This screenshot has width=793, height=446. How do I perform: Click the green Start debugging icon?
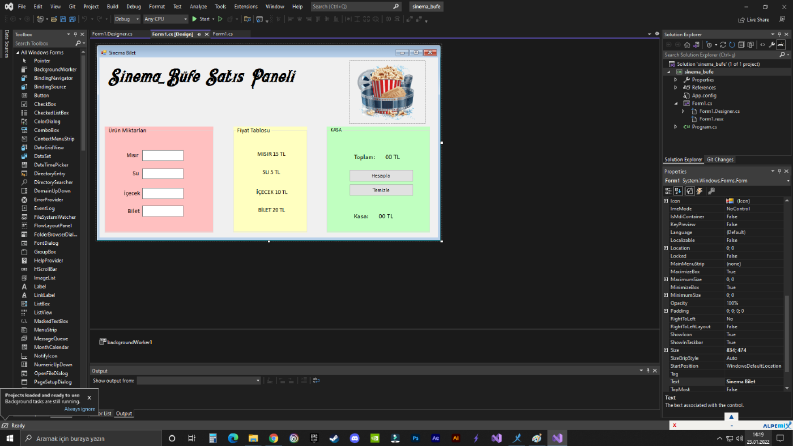[194, 19]
